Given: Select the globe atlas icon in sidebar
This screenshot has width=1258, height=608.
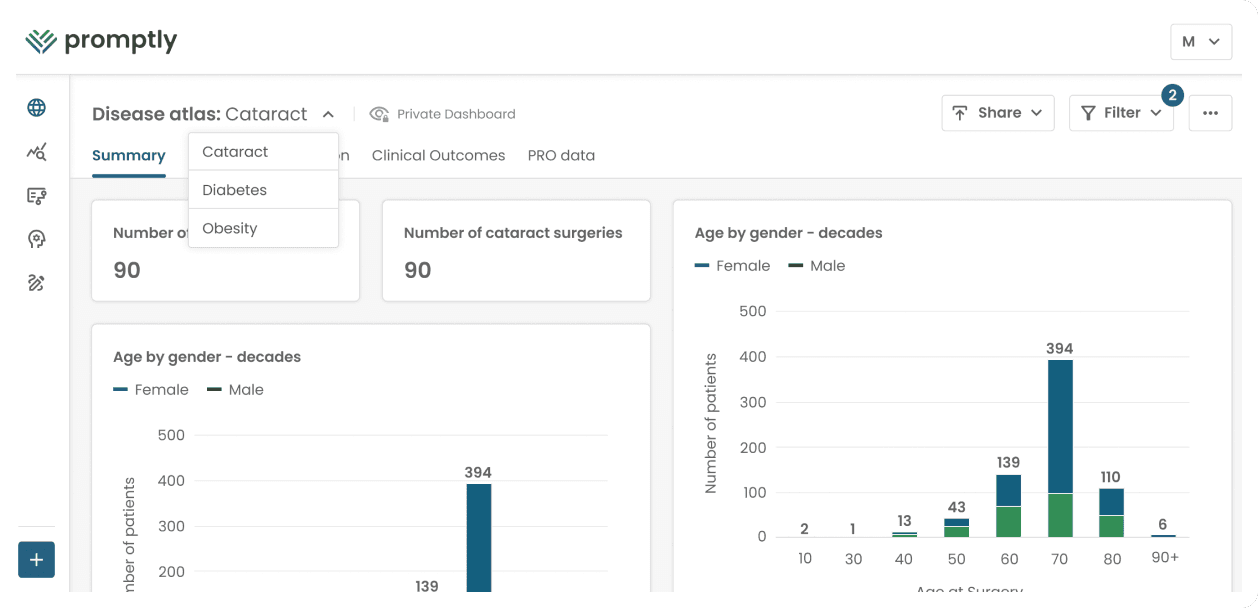Looking at the screenshot, I should pos(36,107).
